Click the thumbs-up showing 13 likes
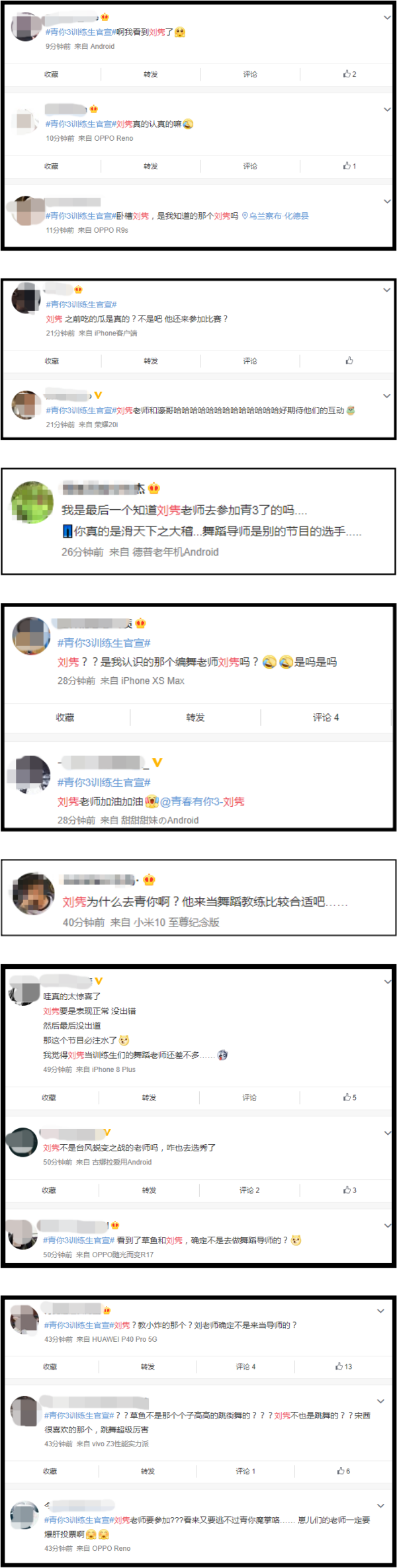 343,1366
